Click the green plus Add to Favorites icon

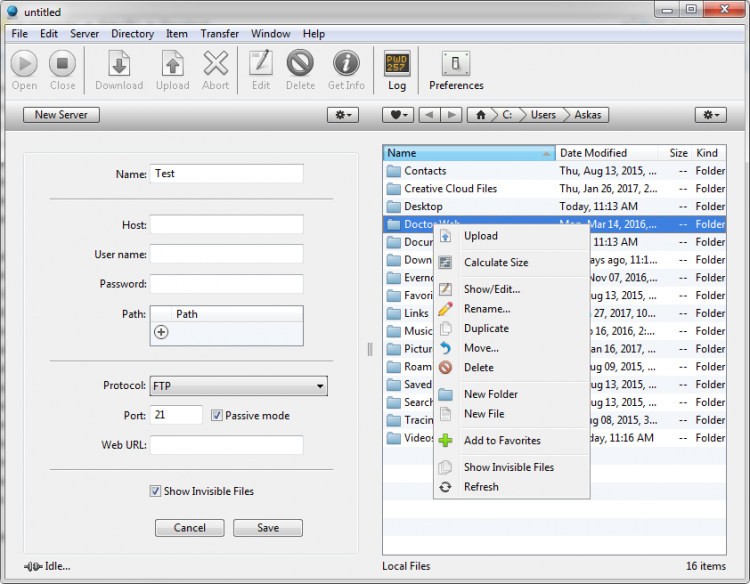pos(445,441)
